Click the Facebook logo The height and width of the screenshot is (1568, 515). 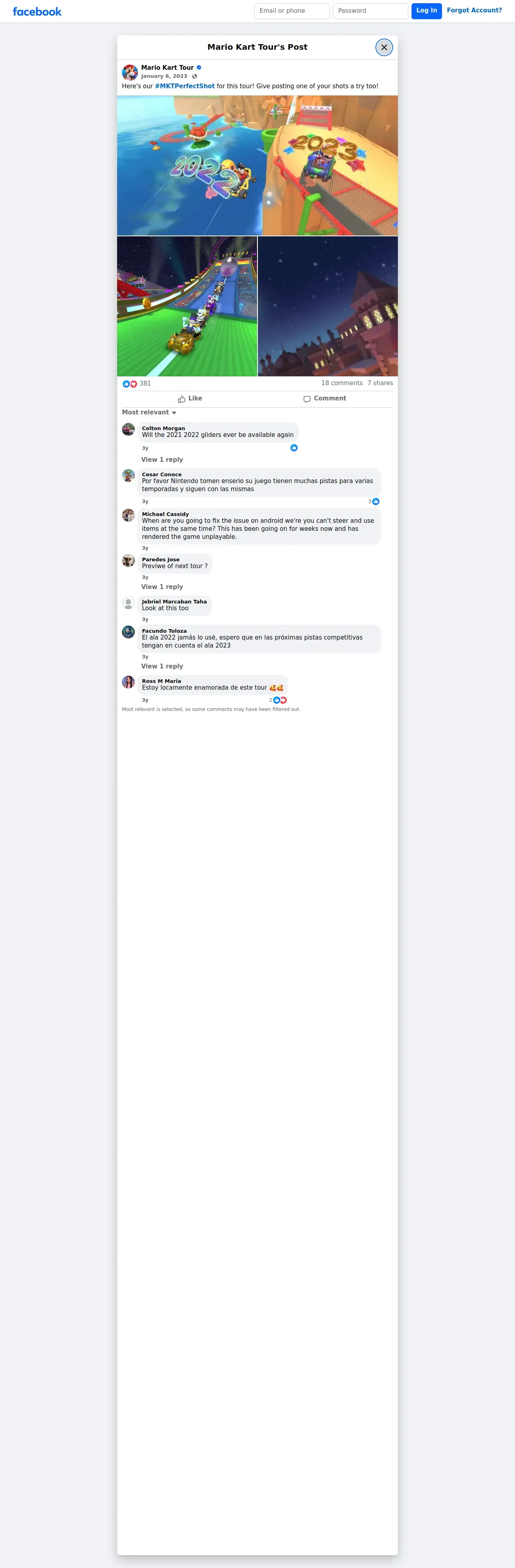coord(37,12)
